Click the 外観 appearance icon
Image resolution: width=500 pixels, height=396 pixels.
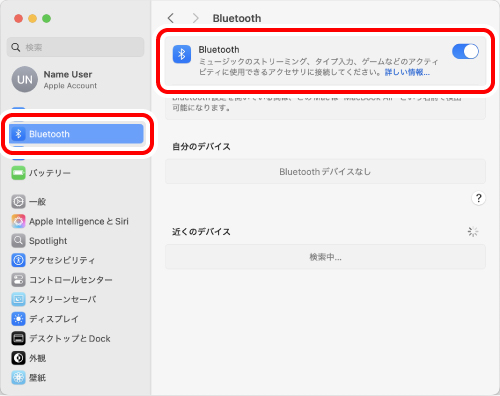point(18,358)
